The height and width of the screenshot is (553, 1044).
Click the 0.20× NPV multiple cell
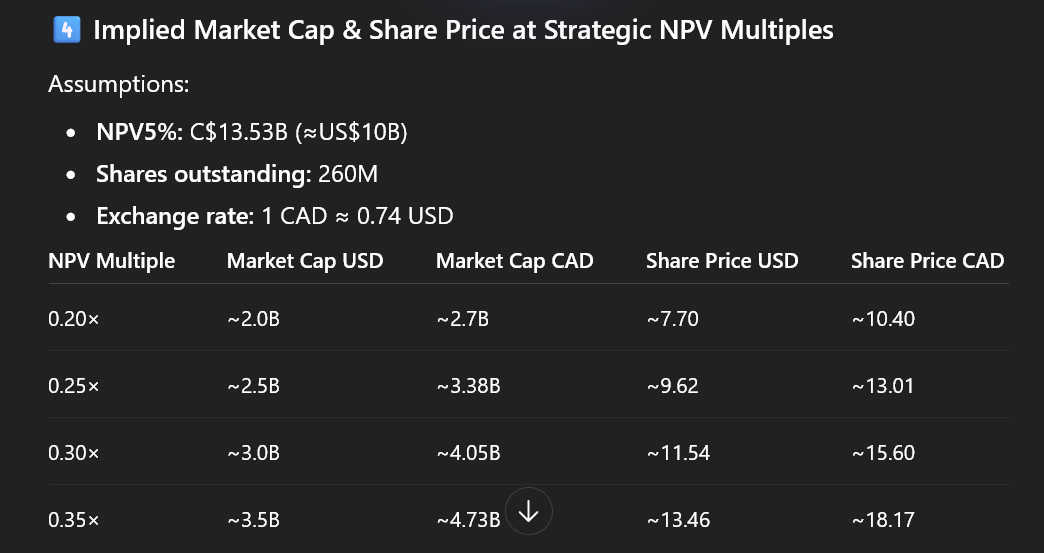(74, 319)
